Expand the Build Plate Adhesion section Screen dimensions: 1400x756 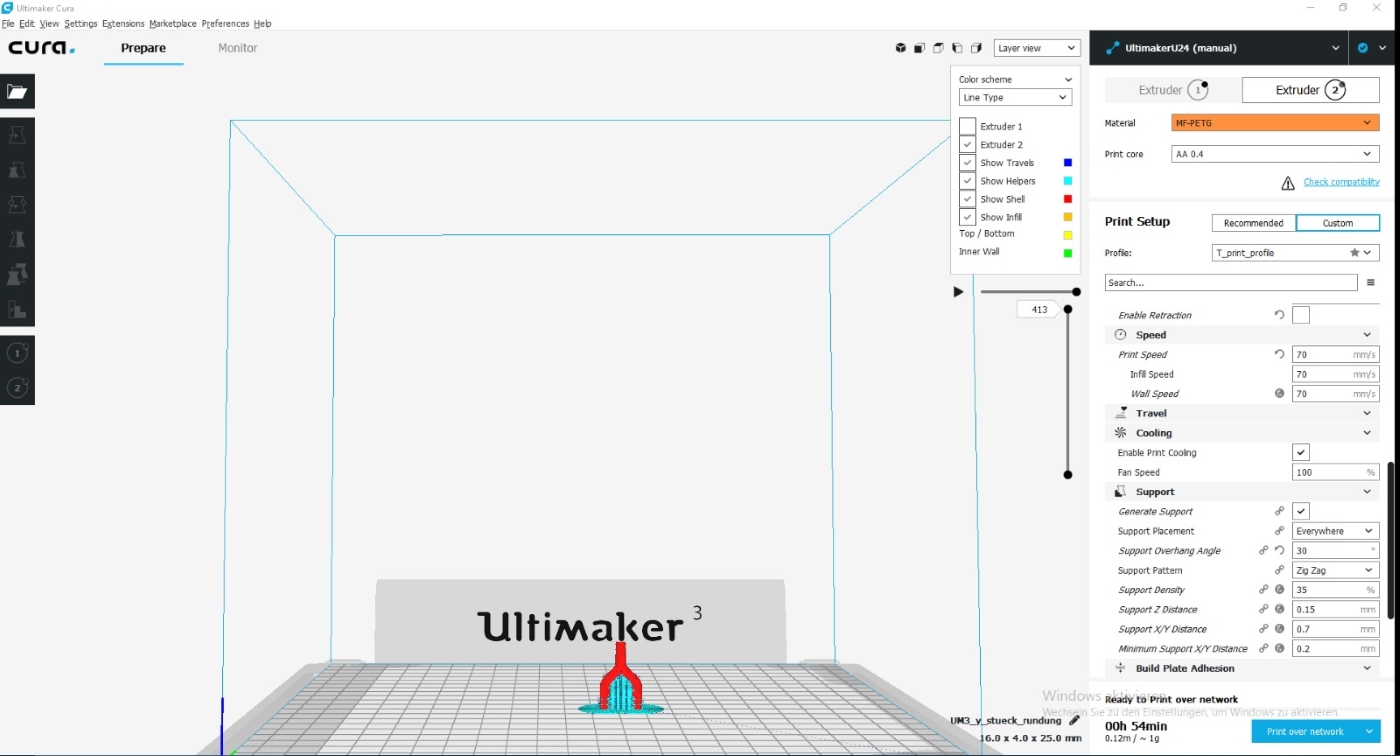(x=1242, y=668)
